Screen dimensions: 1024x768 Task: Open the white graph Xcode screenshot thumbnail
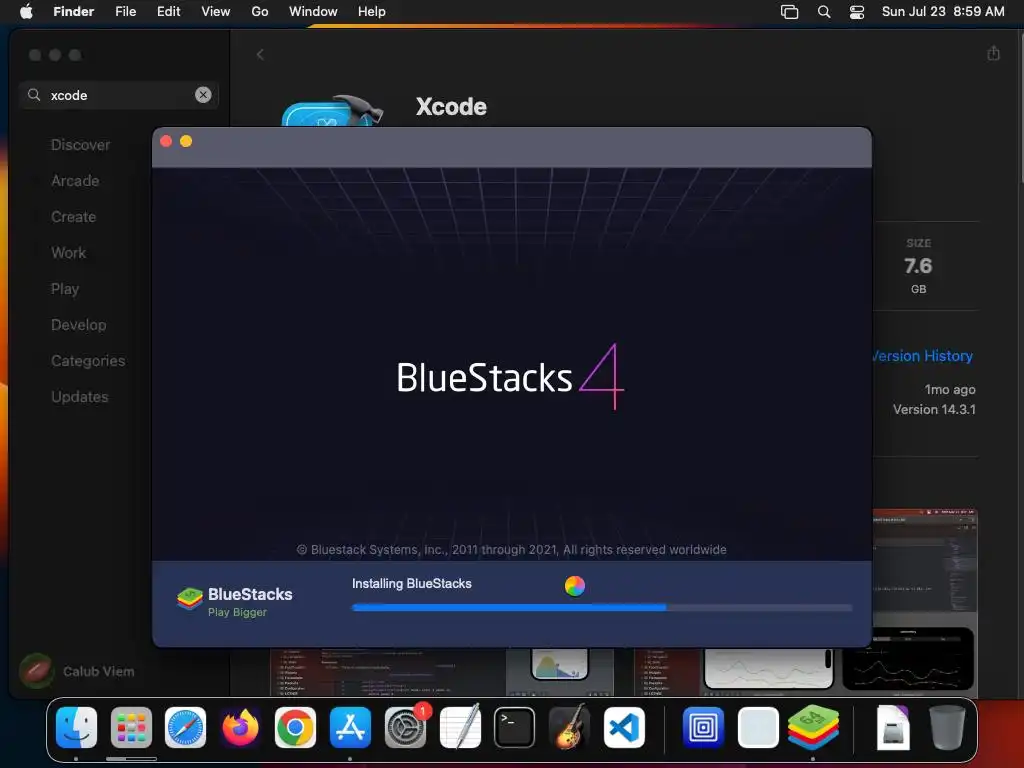coord(768,669)
